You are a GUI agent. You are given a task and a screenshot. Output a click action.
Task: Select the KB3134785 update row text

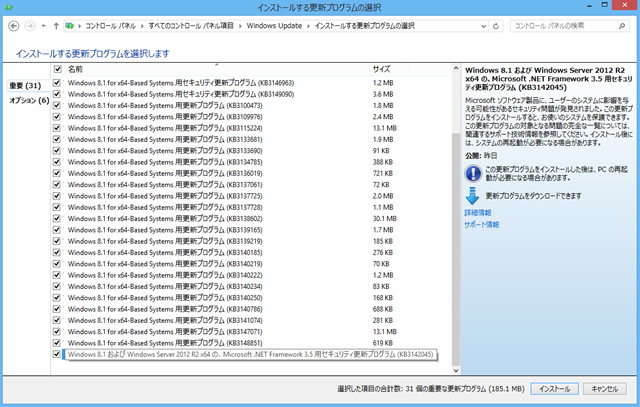(165, 162)
